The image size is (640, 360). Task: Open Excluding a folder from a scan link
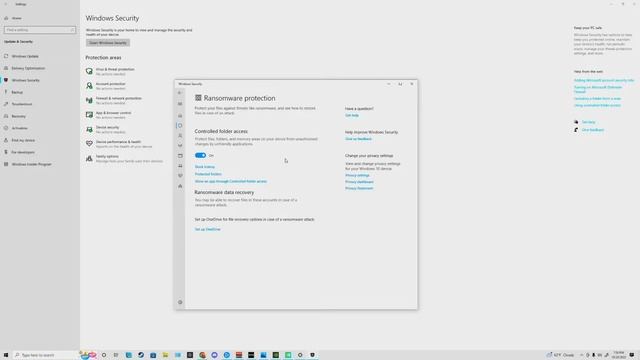pyautogui.click(x=597, y=99)
